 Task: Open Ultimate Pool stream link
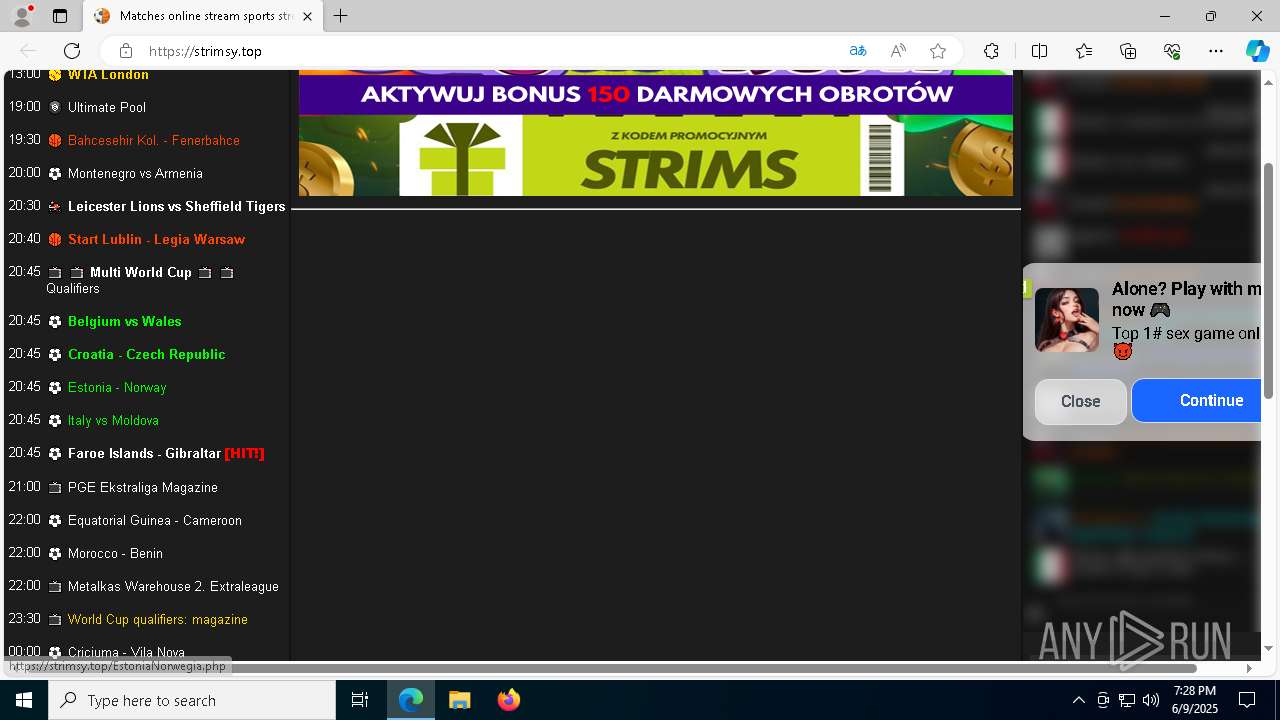[107, 107]
